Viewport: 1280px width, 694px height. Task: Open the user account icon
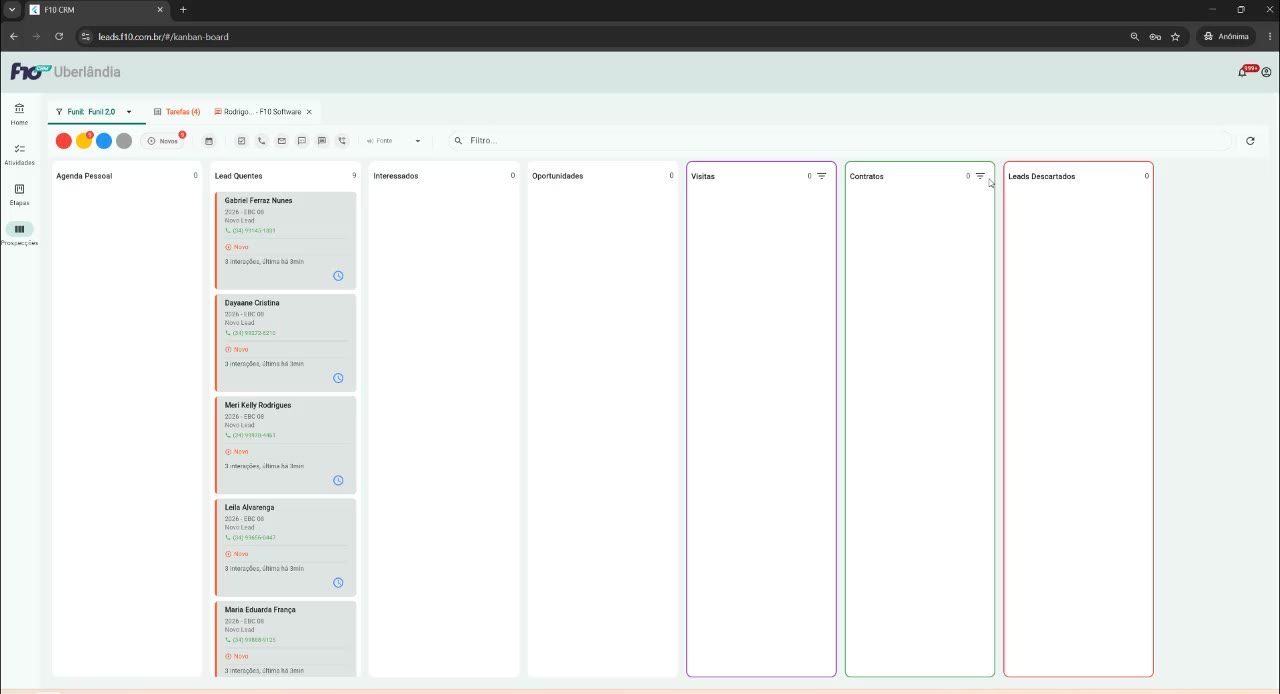pos(1266,72)
